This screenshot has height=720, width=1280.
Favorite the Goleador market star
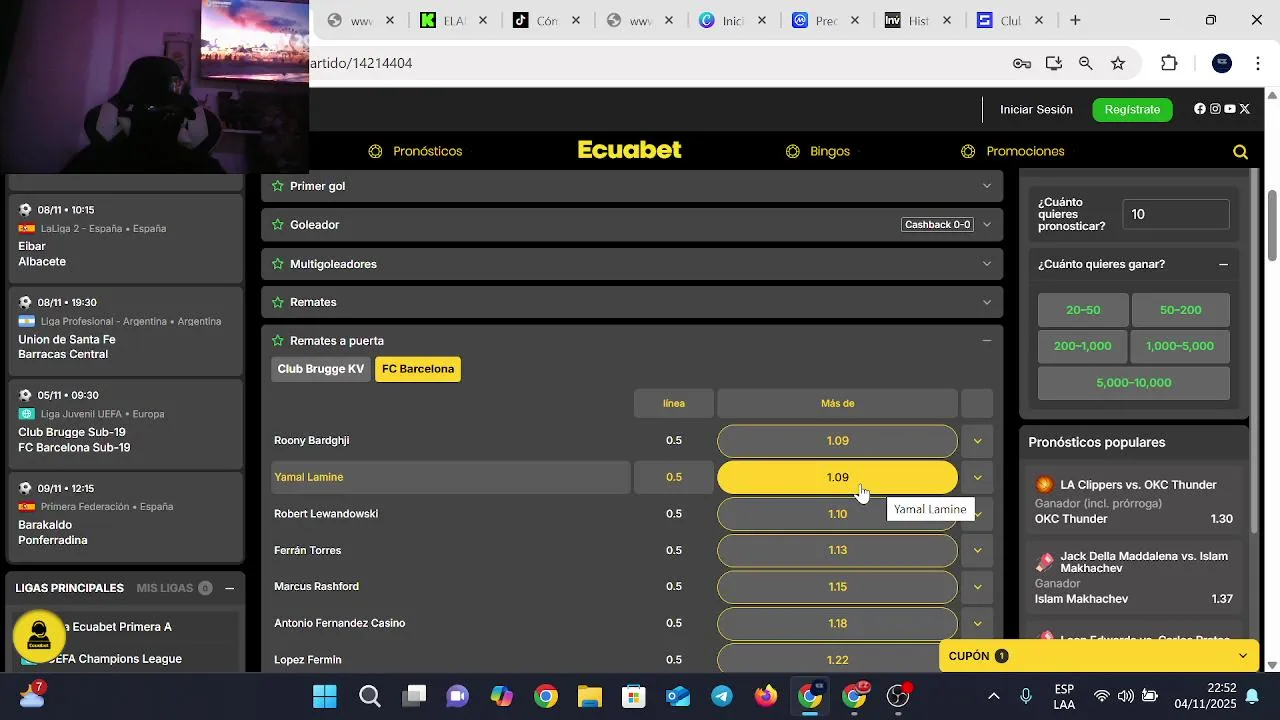click(277, 225)
